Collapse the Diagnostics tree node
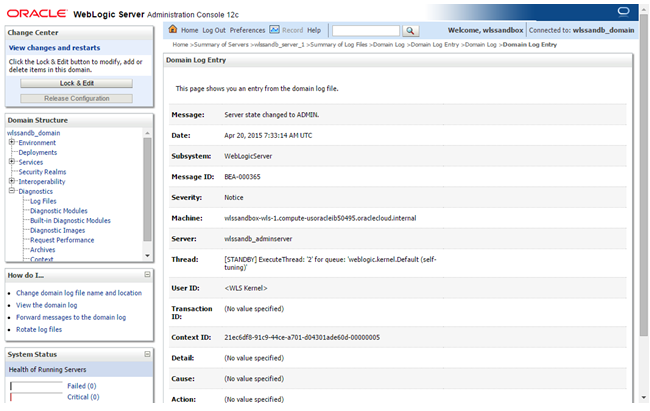The image size is (650, 411). (12, 191)
